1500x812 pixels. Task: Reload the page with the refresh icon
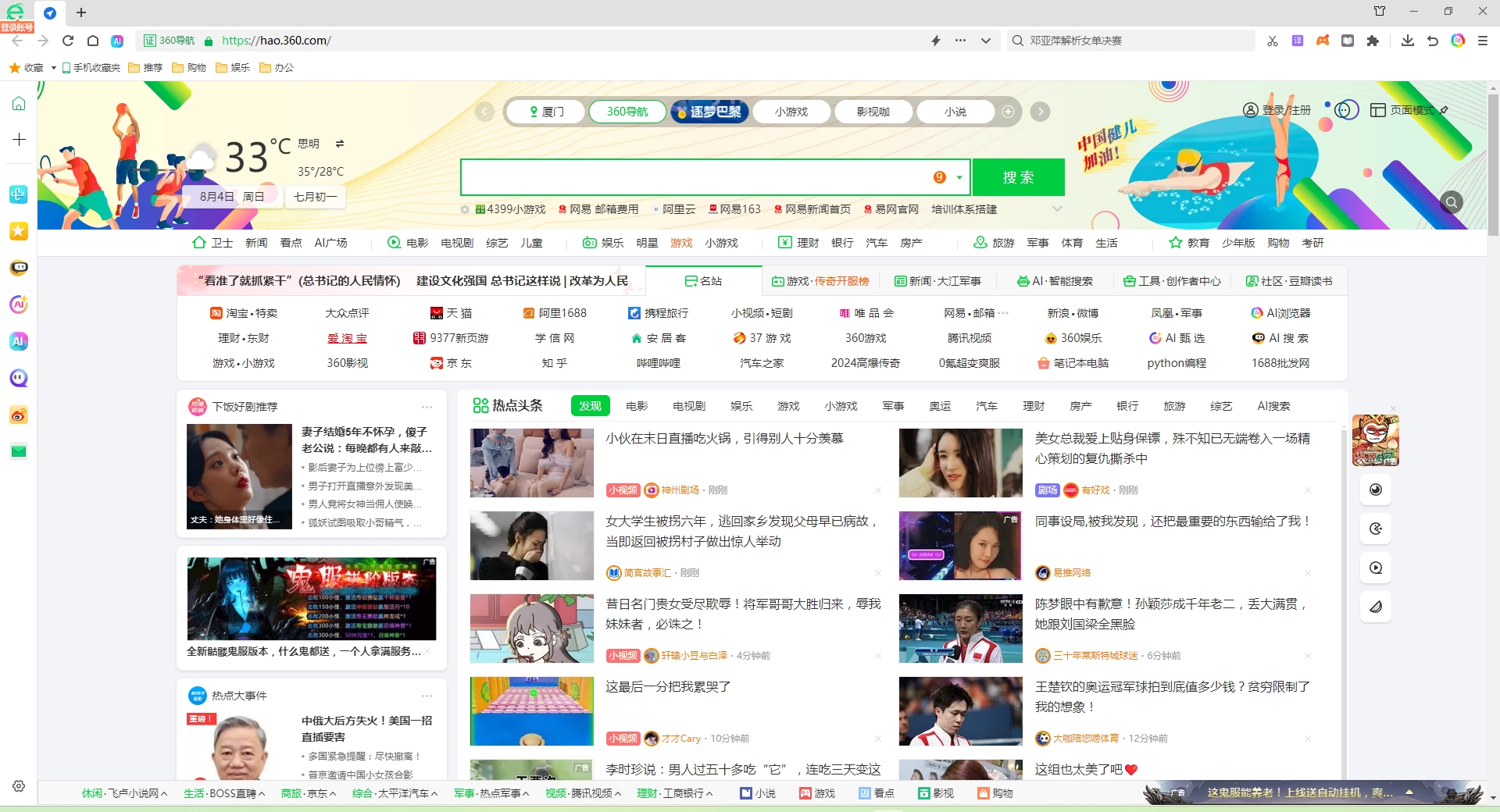coord(68,41)
